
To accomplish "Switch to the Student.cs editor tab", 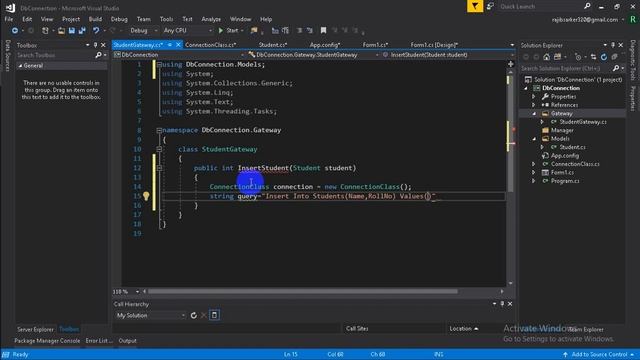I will (273, 45).
